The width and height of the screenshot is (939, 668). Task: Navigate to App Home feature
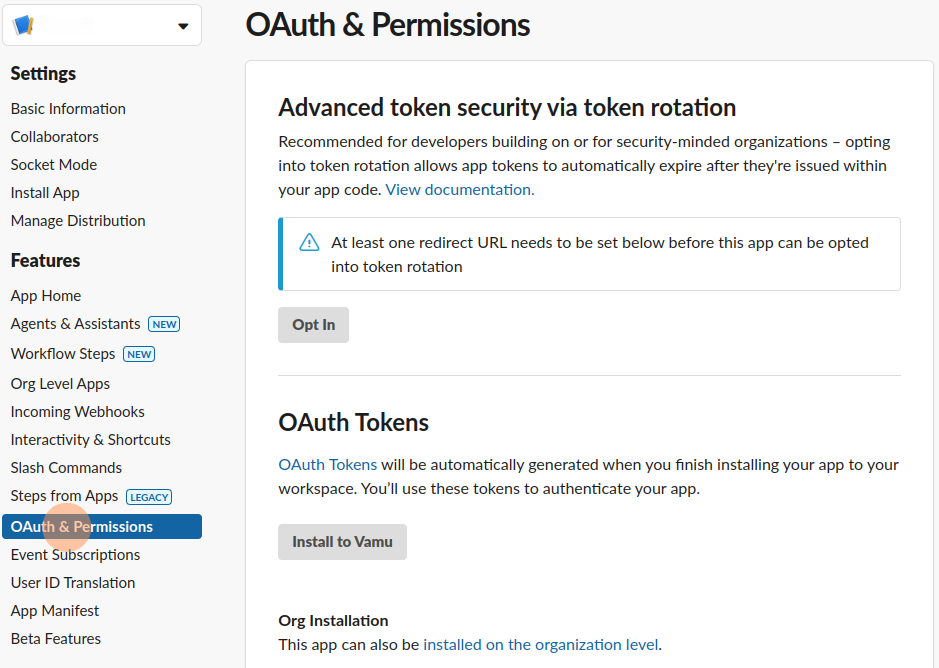point(46,296)
